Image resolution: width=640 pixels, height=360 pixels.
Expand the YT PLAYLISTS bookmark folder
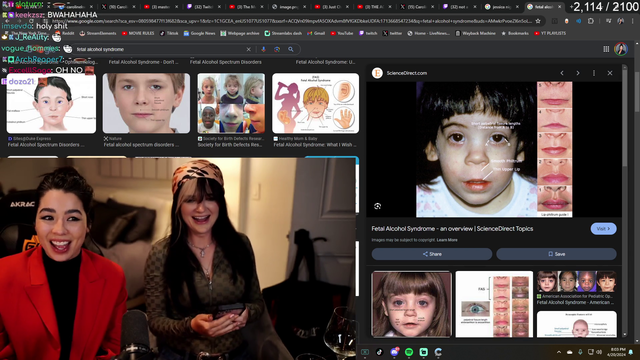click(550, 33)
